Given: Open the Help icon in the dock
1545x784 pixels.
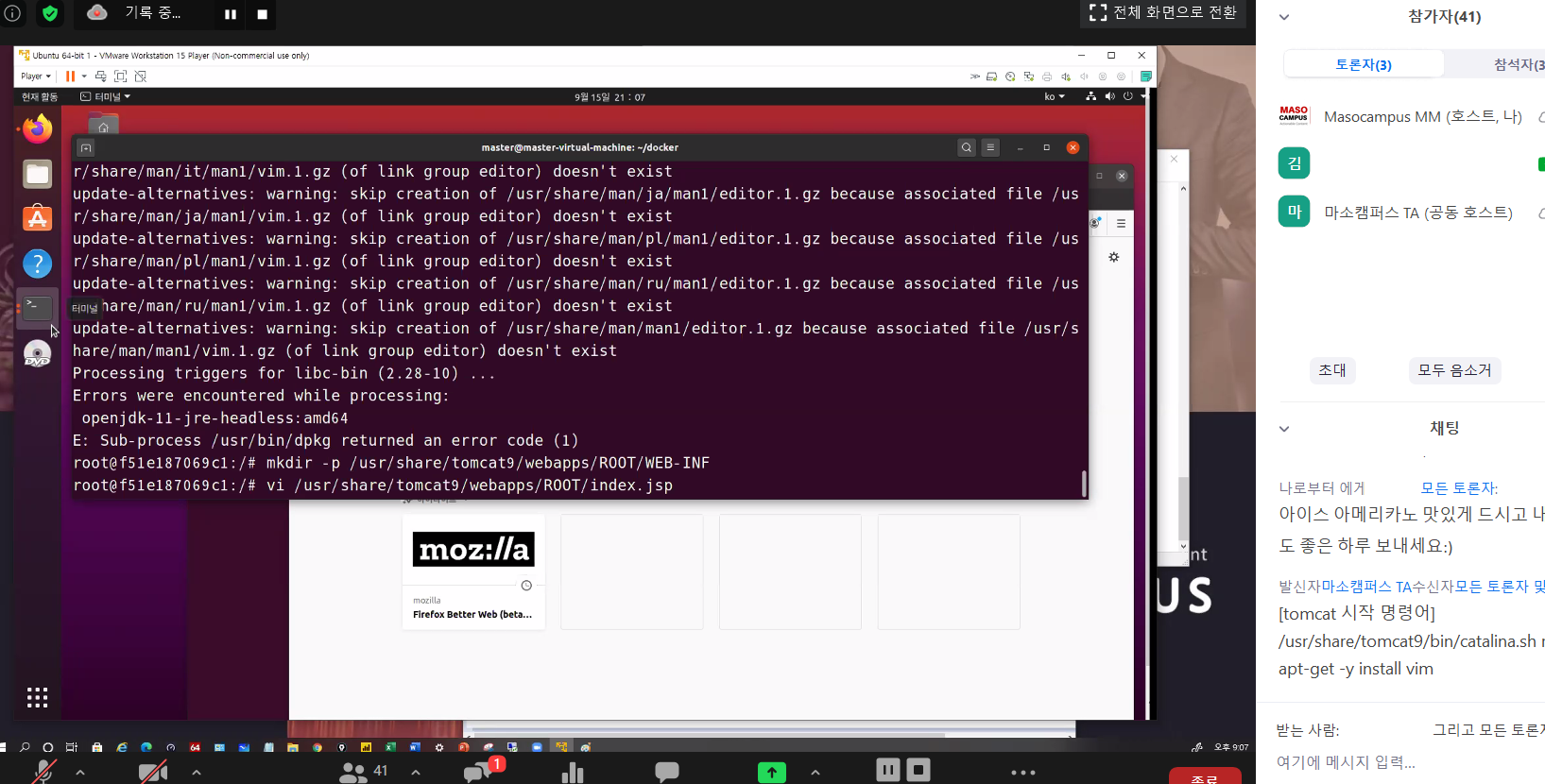Looking at the screenshot, I should tap(38, 264).
